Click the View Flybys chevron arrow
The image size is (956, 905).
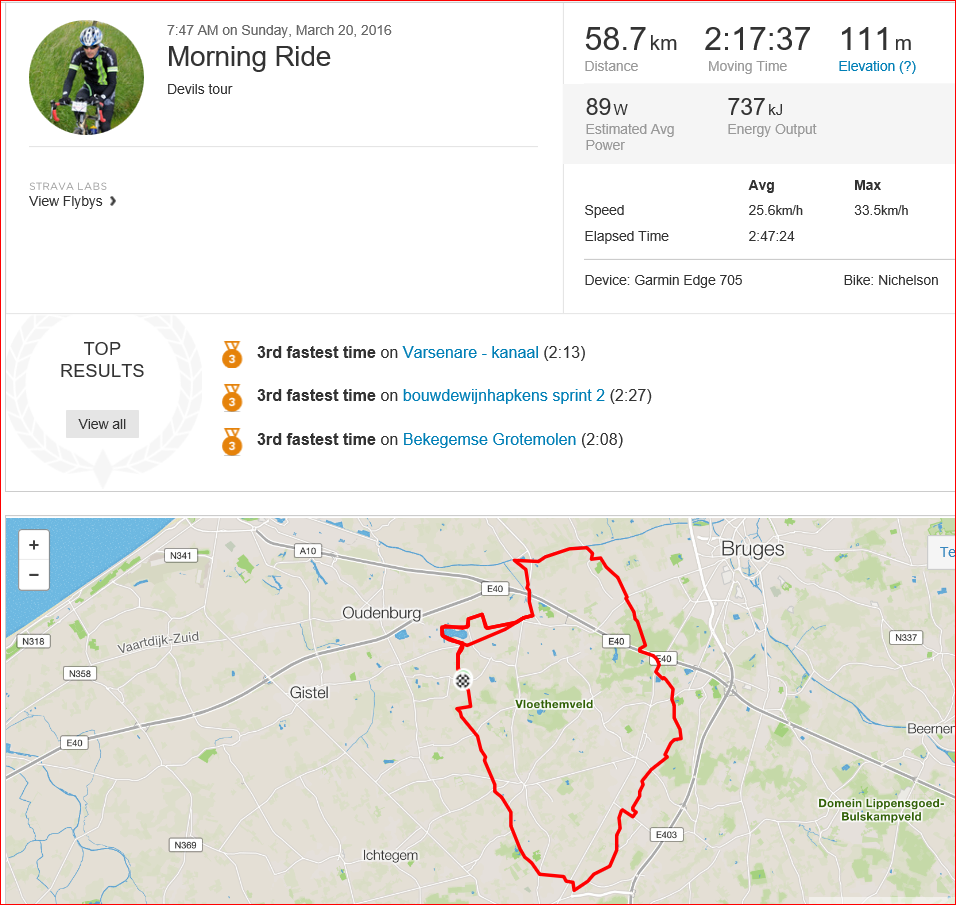(113, 201)
